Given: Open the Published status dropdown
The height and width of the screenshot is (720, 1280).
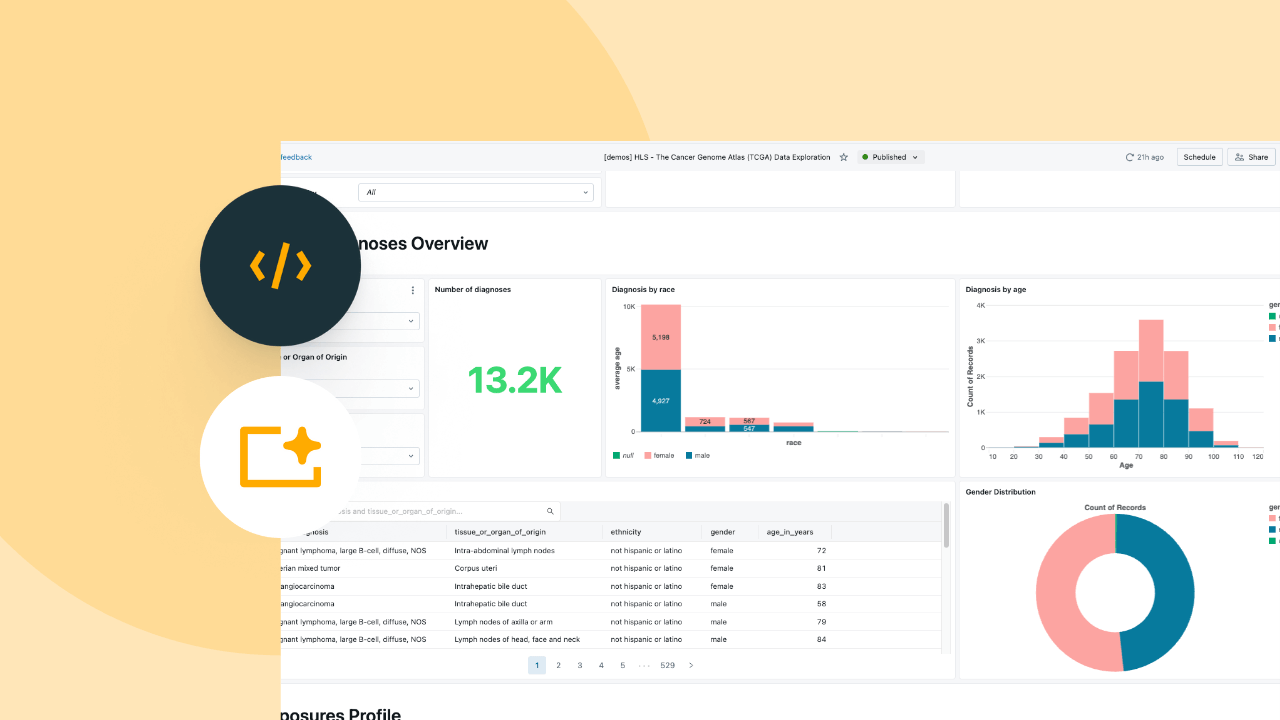Looking at the screenshot, I should 891,157.
